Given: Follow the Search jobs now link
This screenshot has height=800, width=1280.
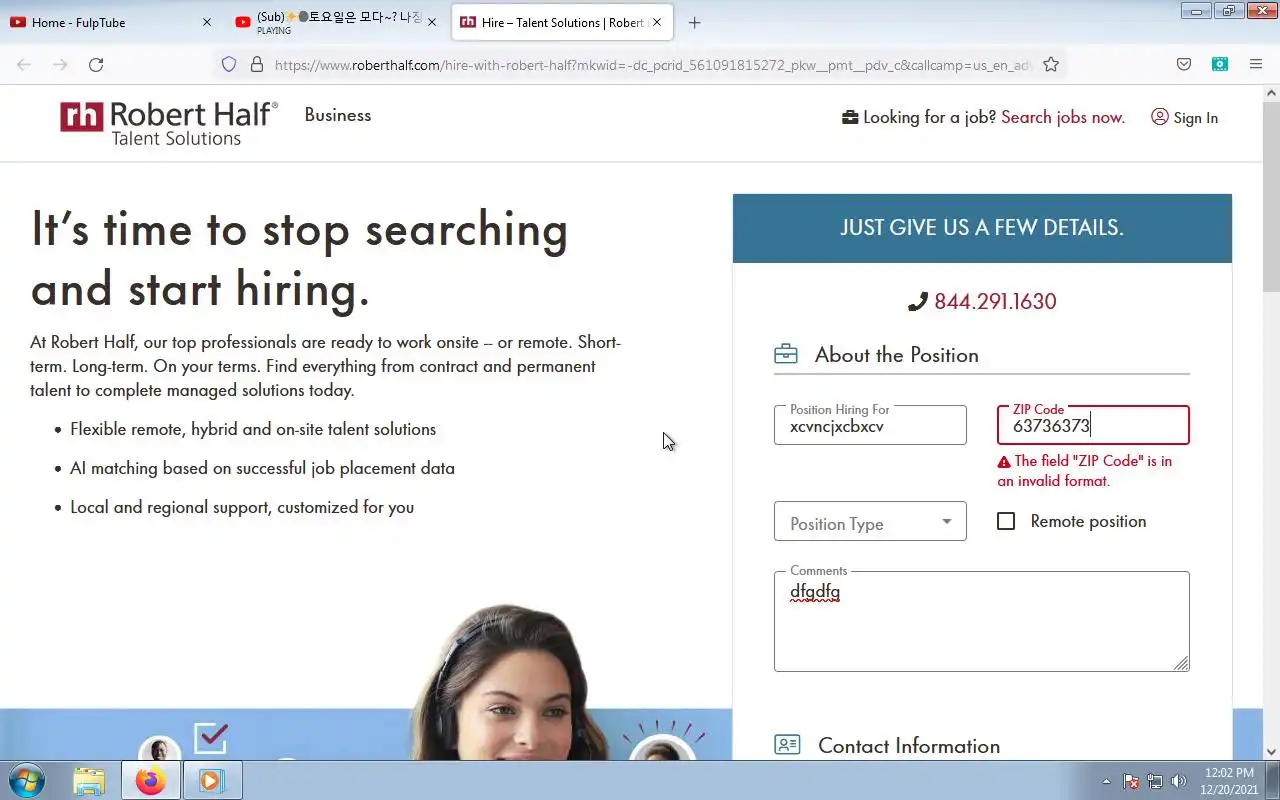Looking at the screenshot, I should 1063,117.
